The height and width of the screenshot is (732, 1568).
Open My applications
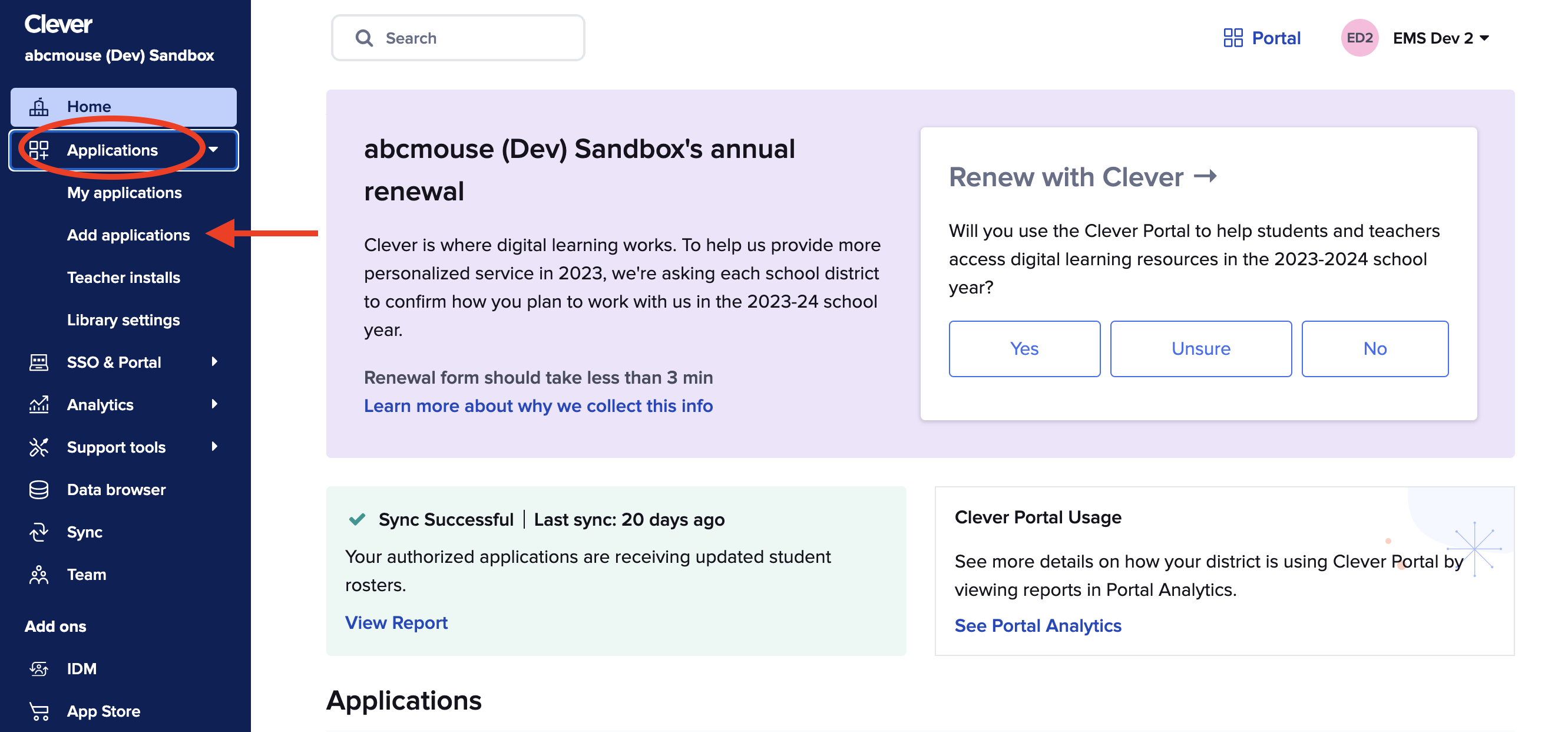coord(124,193)
